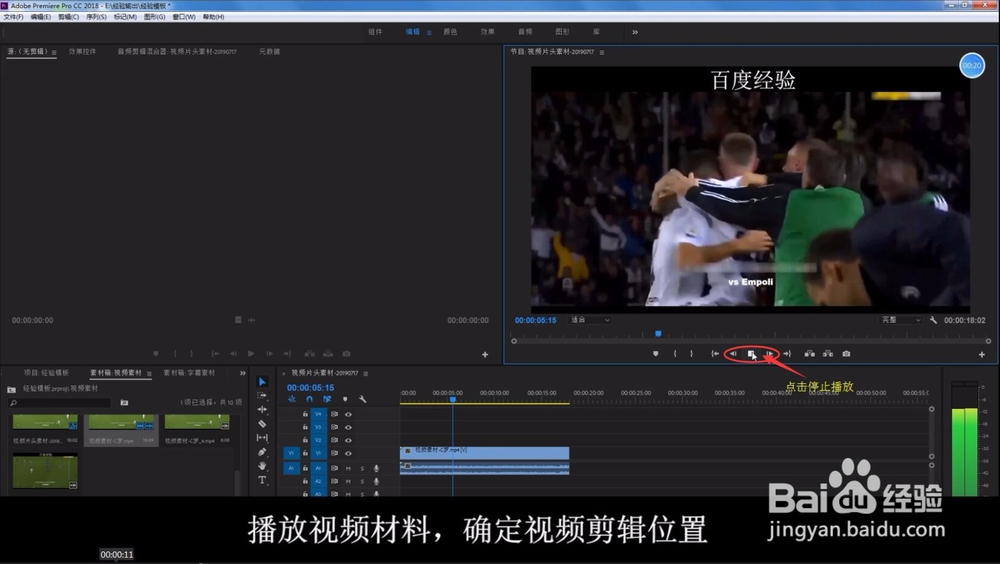The height and width of the screenshot is (564, 1000).
Task: Select the Selection tool arrow
Action: click(262, 382)
